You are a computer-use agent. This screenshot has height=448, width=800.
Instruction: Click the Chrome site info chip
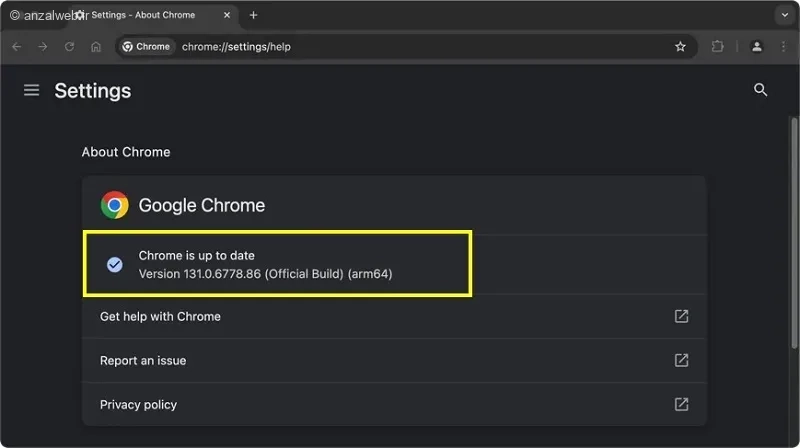(146, 47)
